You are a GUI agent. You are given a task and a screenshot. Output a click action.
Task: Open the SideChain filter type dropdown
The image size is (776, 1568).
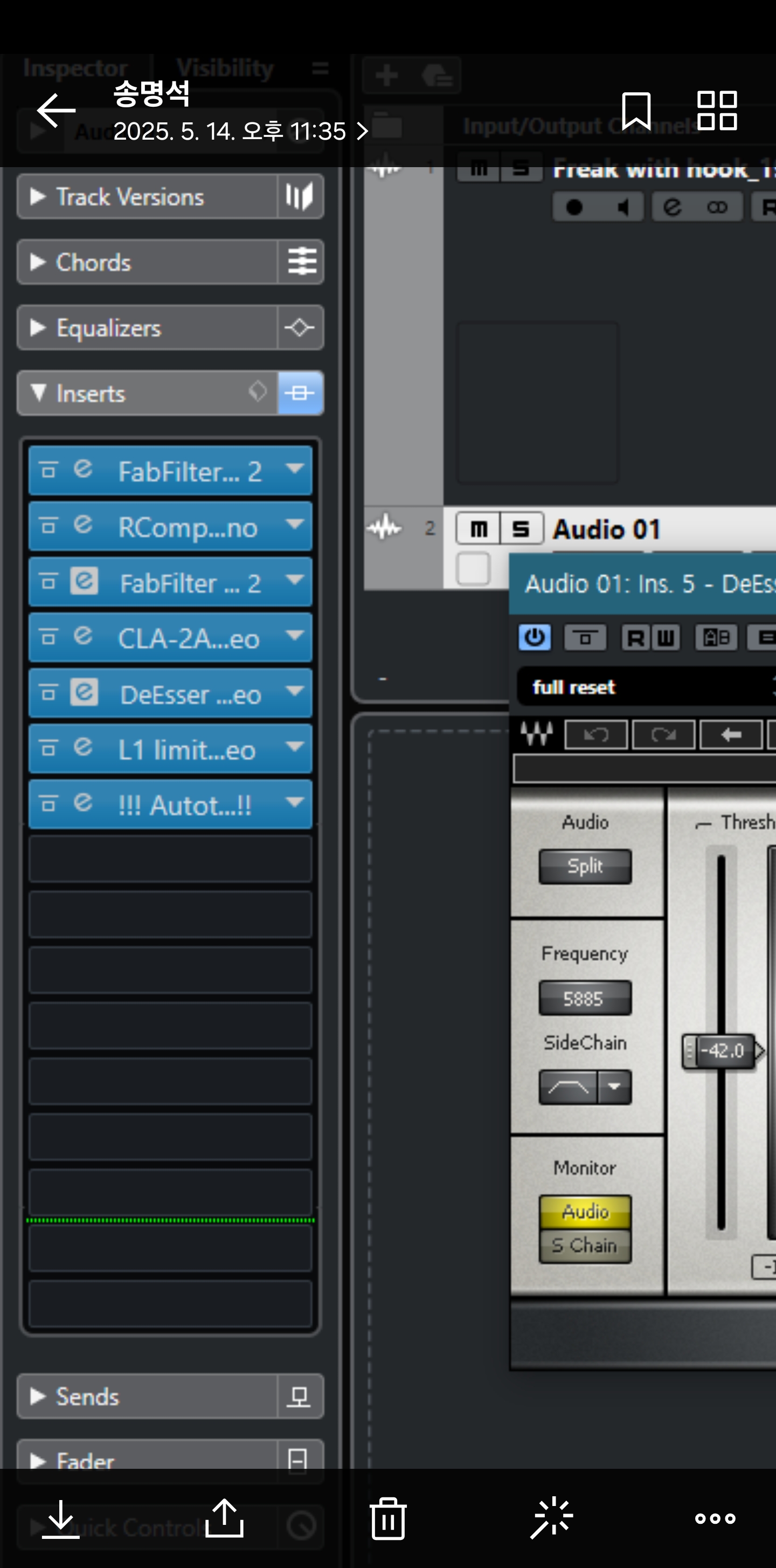[614, 1087]
